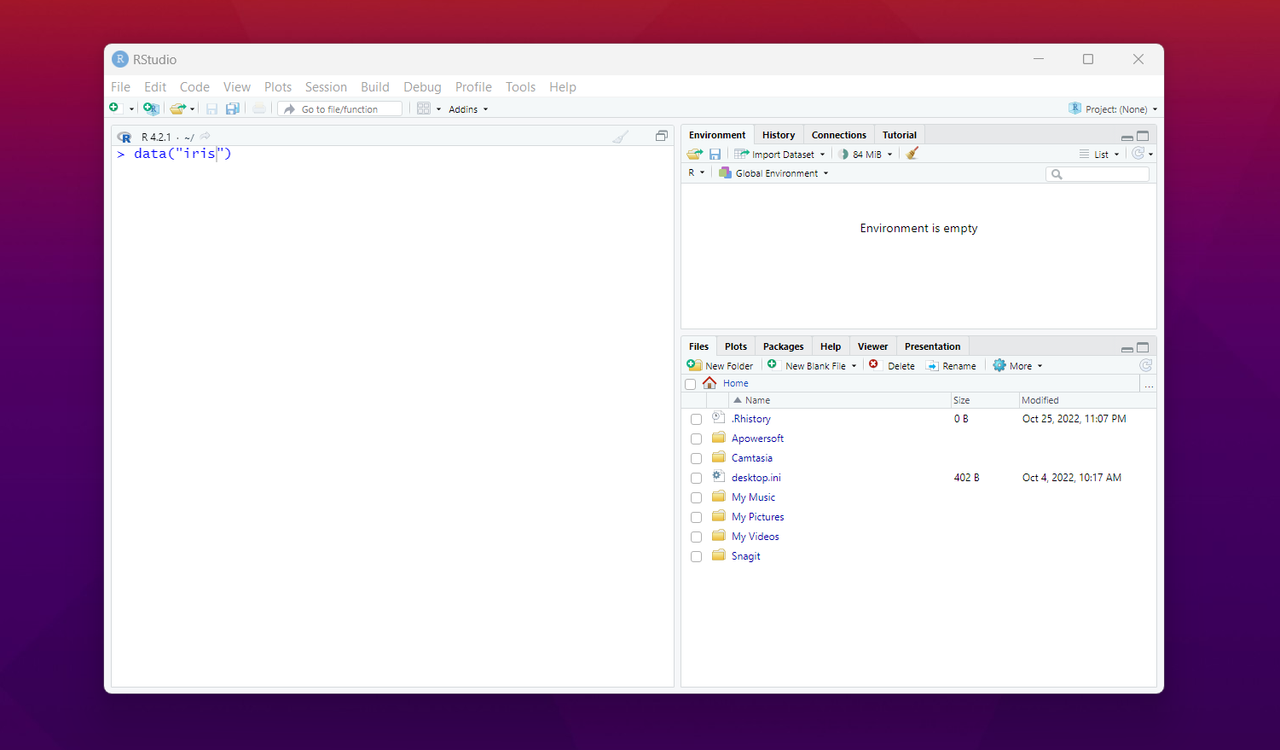
Task: Expand the New File dropdown arrow
Action: (x=131, y=109)
